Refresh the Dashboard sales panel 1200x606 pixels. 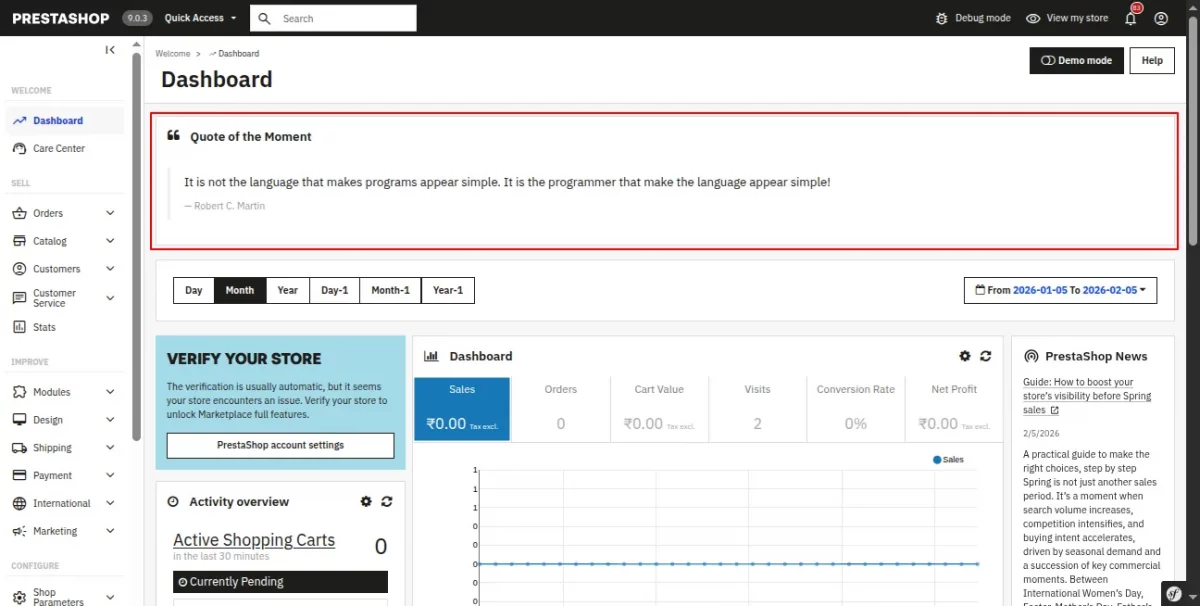click(x=986, y=356)
